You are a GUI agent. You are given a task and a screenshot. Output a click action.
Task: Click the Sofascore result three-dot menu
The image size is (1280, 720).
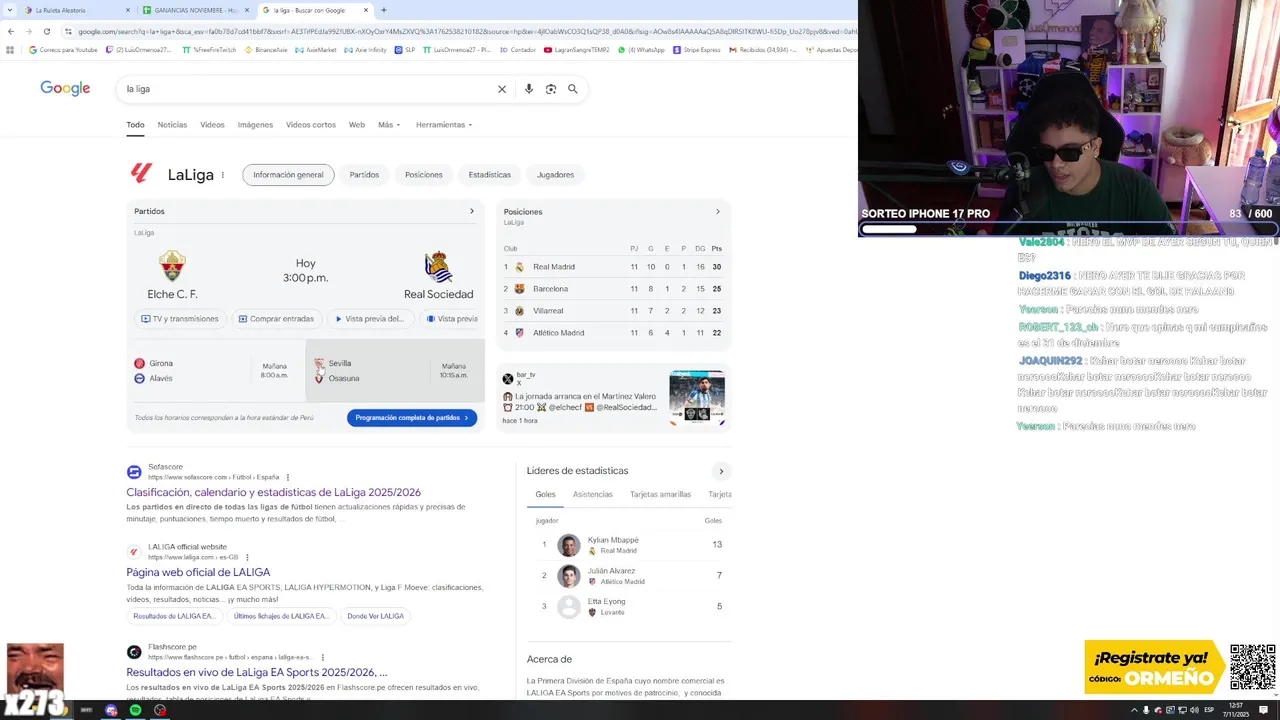coord(288,477)
